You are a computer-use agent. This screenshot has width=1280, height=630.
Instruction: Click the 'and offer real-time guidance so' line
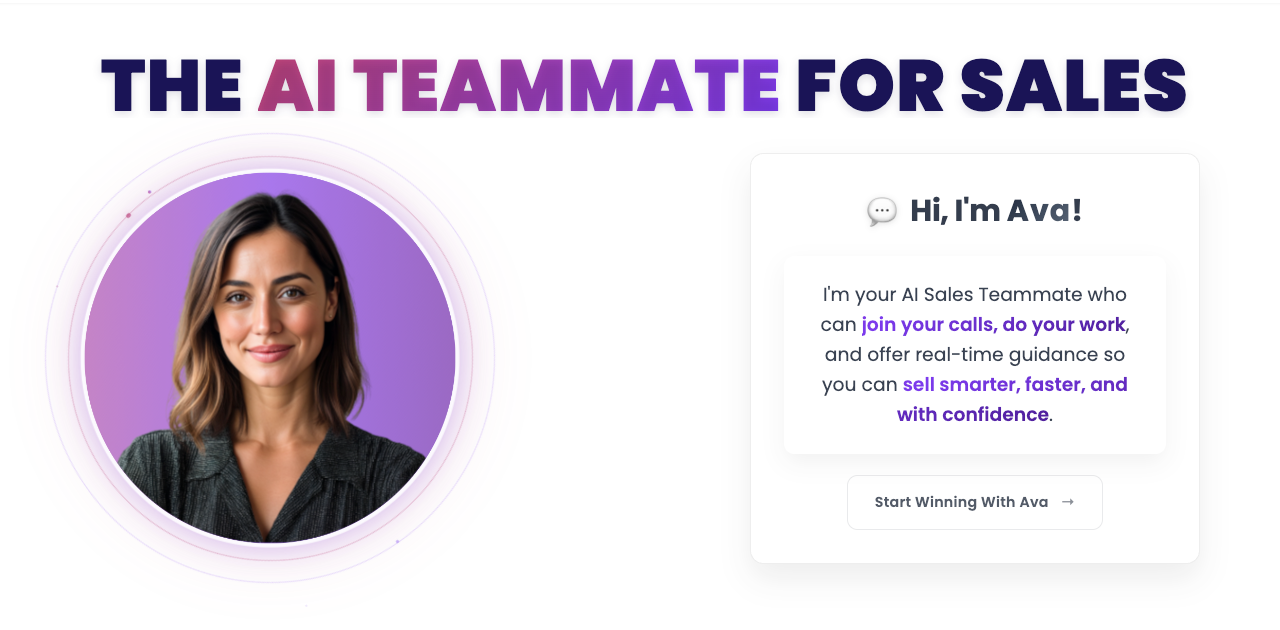975,354
